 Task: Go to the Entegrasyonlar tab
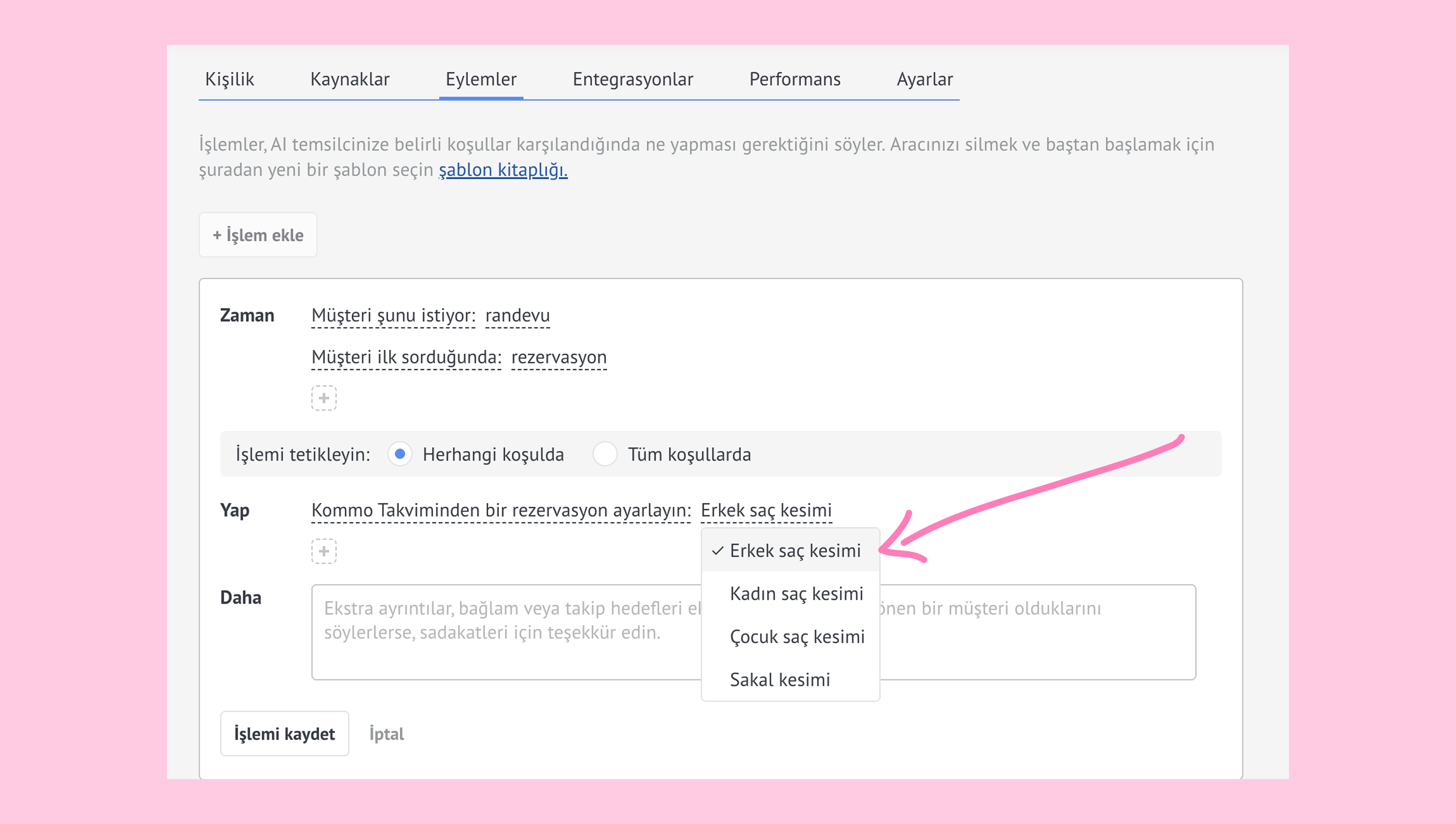(x=633, y=79)
